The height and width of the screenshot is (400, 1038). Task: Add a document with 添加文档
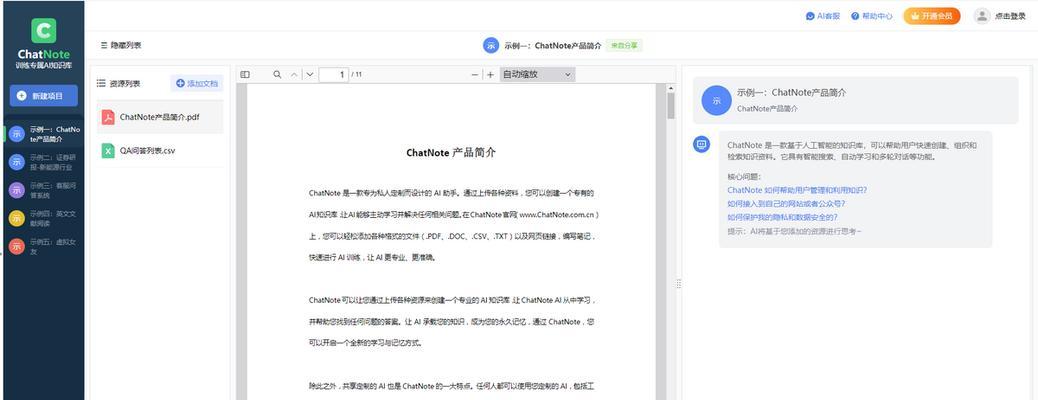point(197,83)
